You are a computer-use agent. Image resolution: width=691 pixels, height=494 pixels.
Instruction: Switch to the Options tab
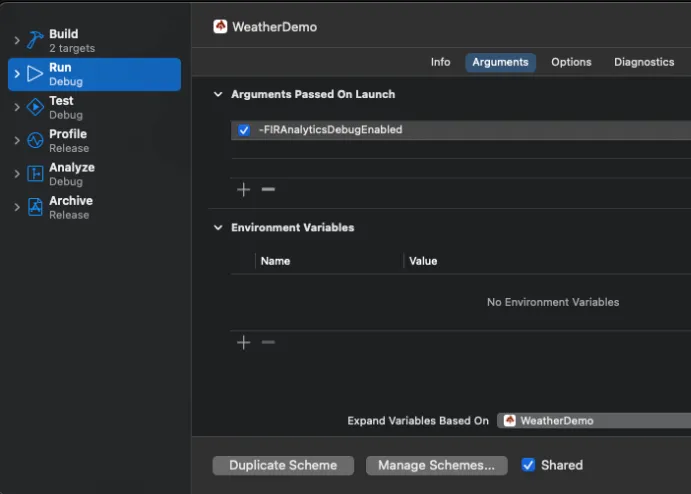571,62
